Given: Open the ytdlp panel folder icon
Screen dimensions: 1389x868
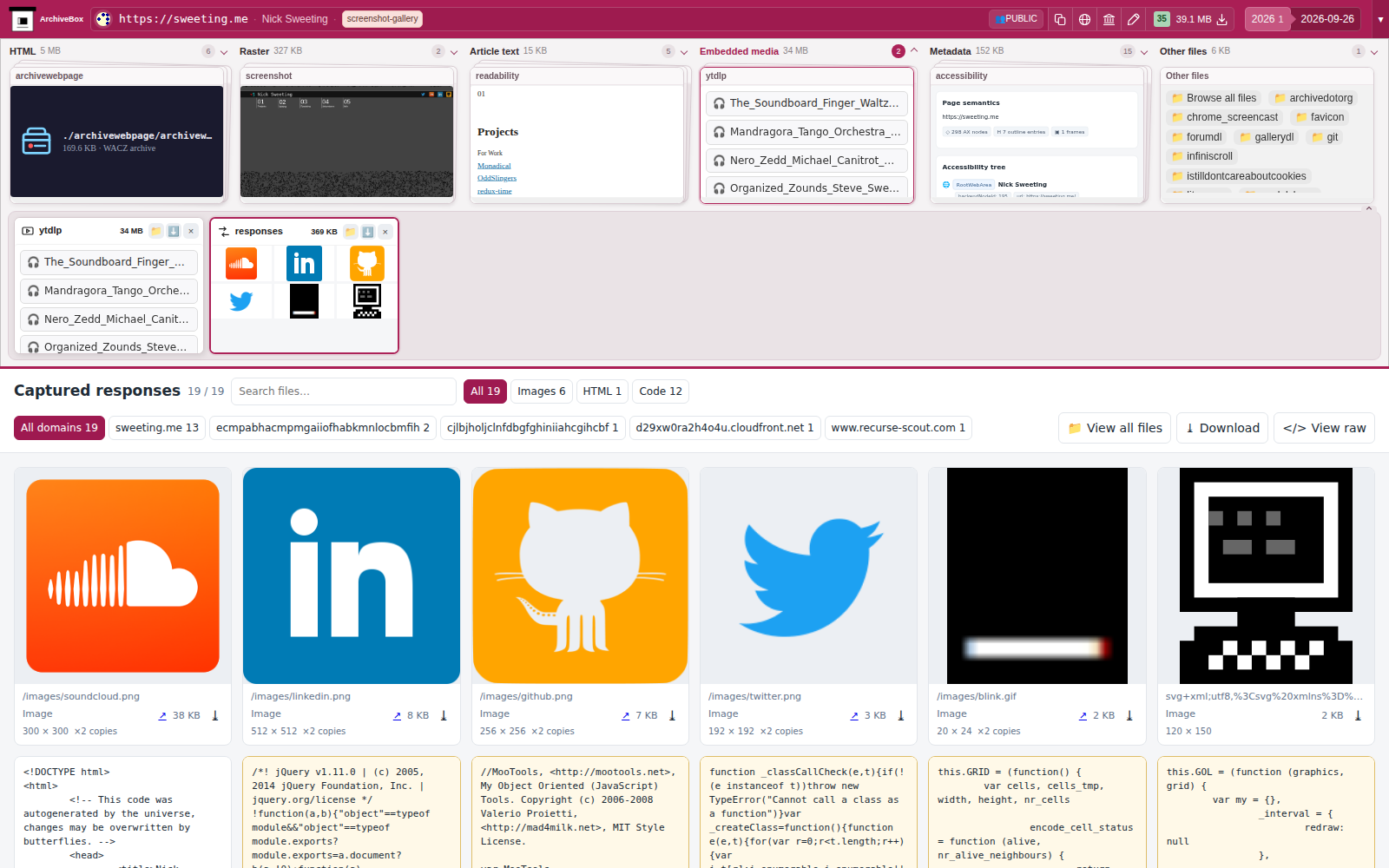Looking at the screenshot, I should click(156, 231).
